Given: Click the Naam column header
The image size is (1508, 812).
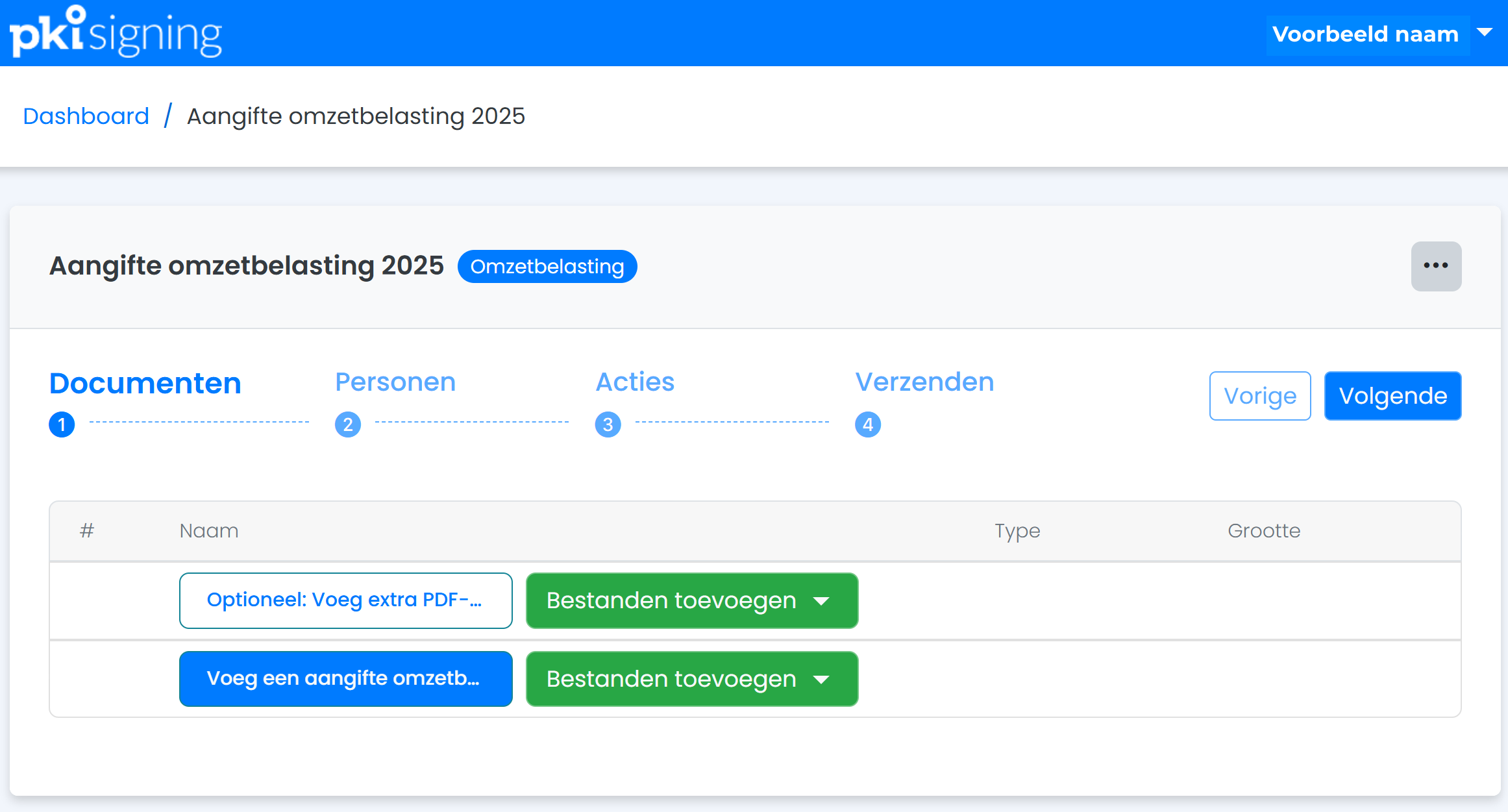Looking at the screenshot, I should click(x=209, y=531).
